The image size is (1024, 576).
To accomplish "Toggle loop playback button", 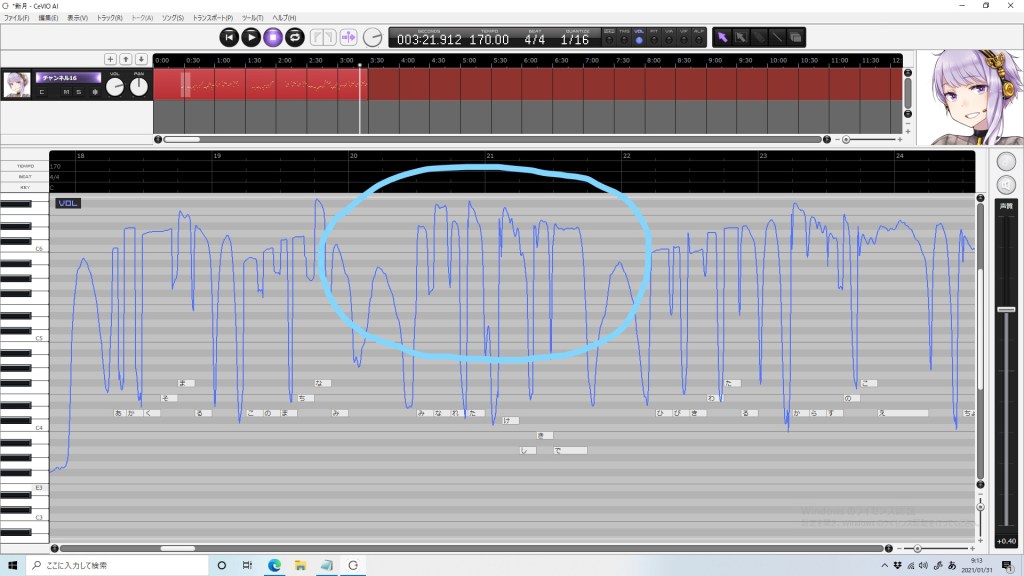I will tap(295, 38).
